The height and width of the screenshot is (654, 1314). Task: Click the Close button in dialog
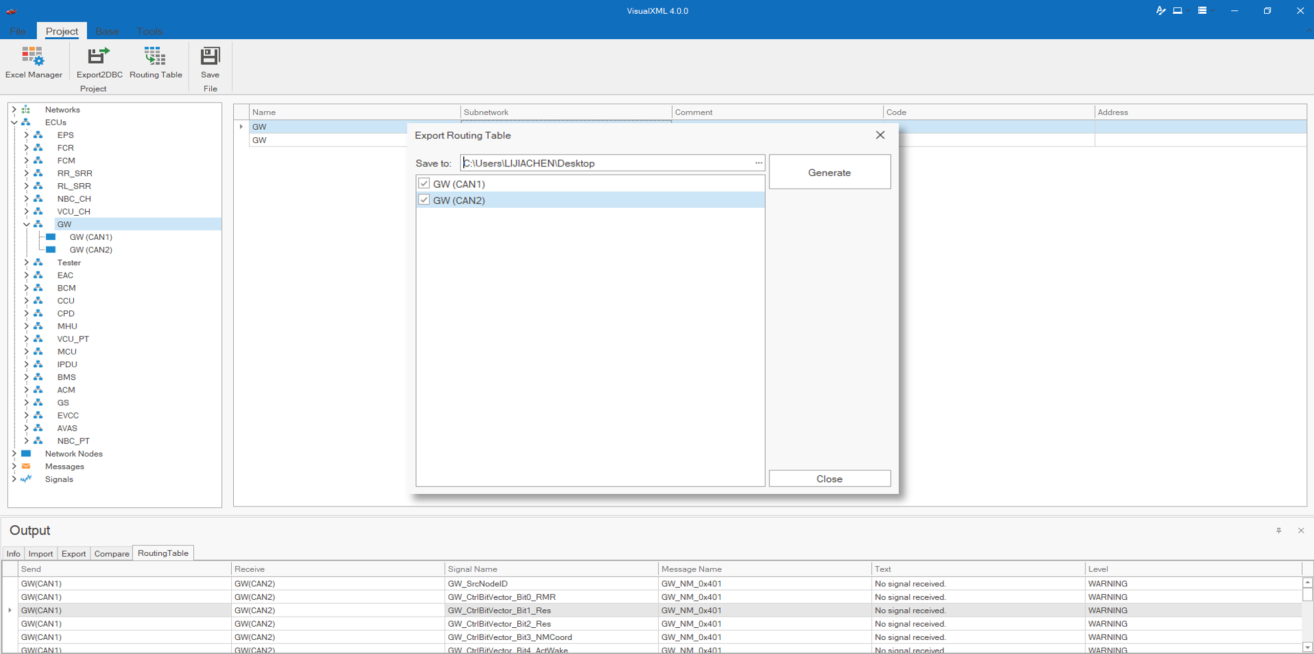829,479
